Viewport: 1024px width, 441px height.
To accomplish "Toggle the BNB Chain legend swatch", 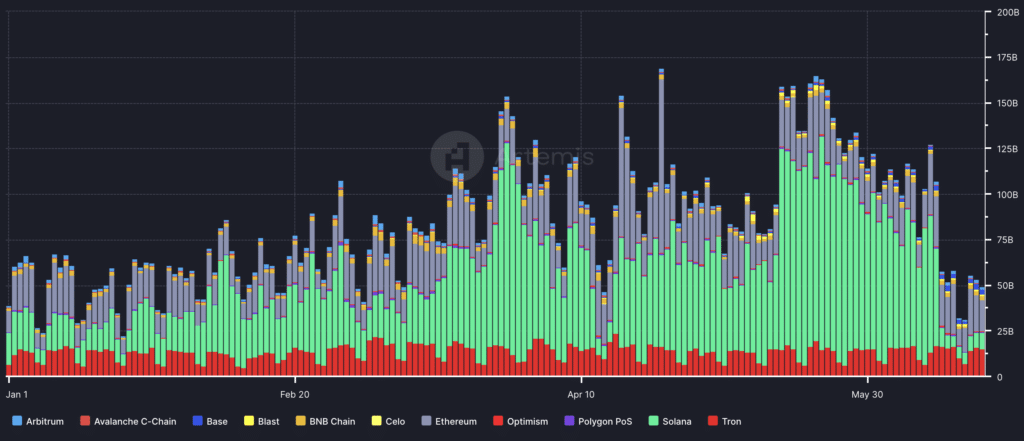I will click(x=300, y=421).
